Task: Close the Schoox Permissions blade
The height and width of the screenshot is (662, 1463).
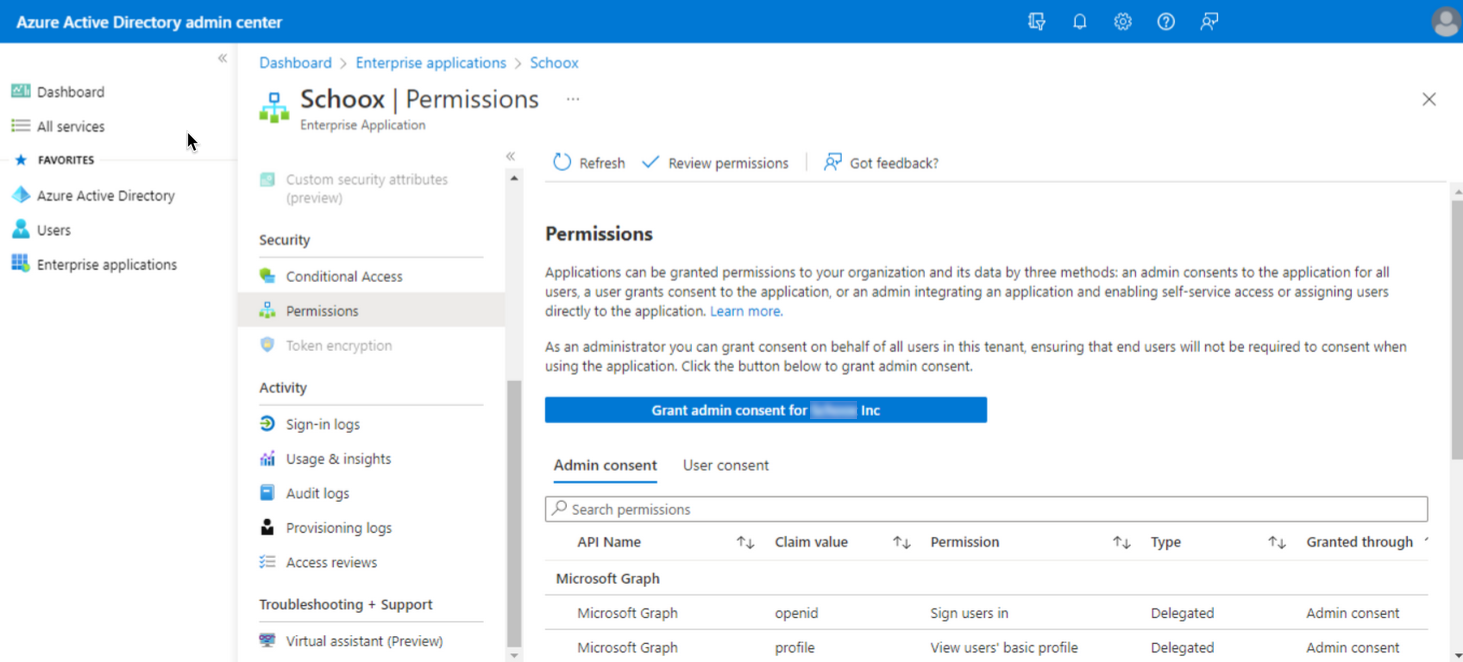Action: point(1429,99)
